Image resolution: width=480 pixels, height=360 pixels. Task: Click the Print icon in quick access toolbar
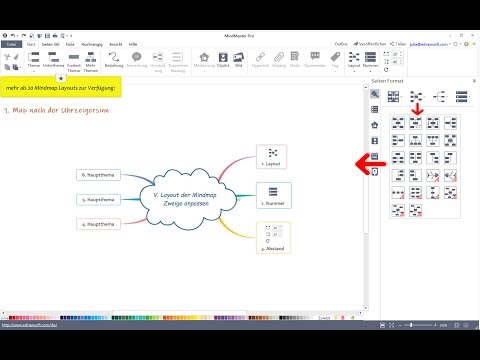coord(55,35)
